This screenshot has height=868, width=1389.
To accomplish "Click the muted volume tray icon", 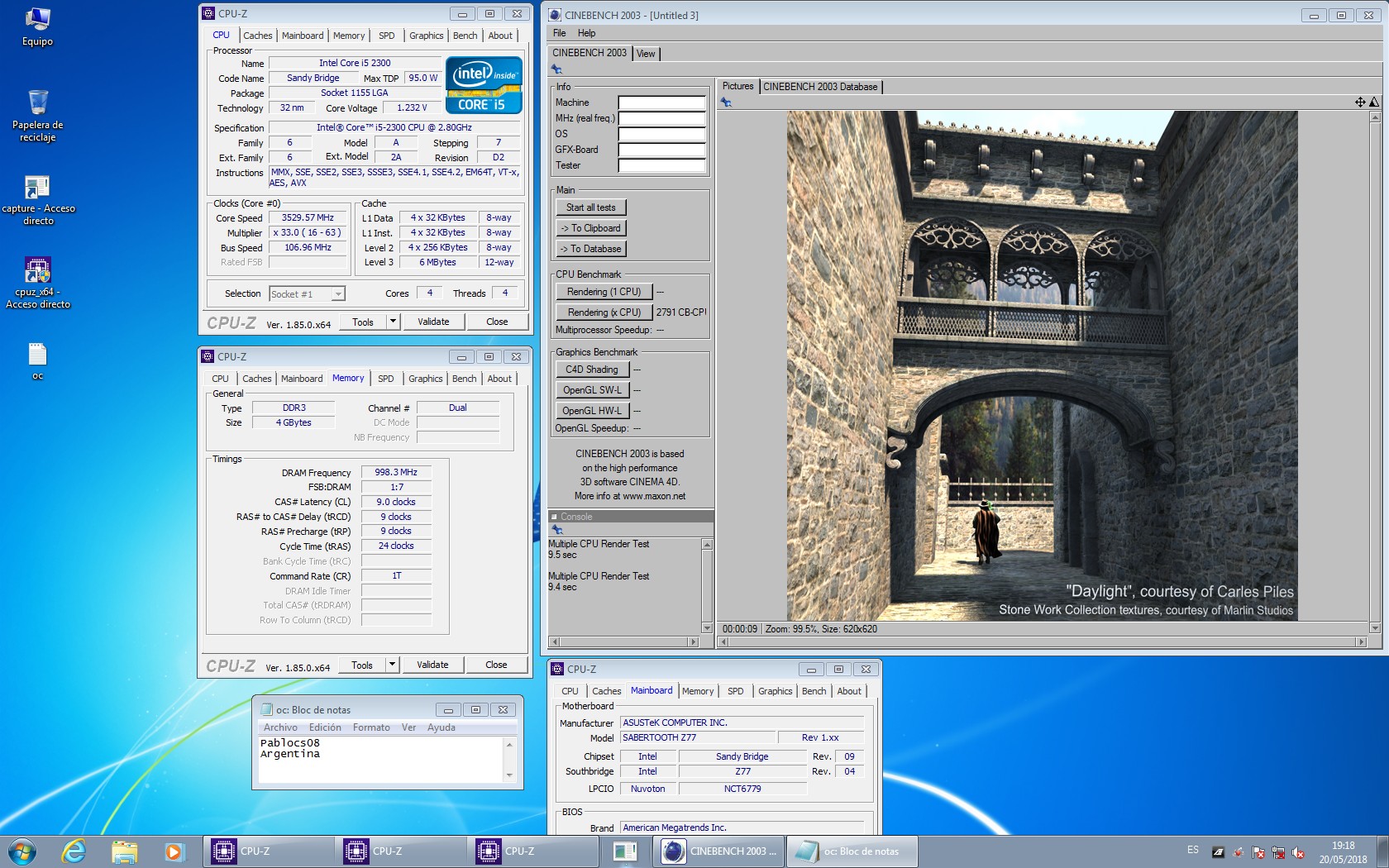I will [x=1298, y=852].
